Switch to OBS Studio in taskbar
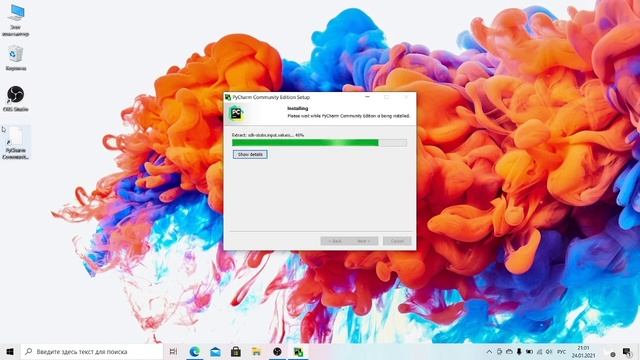The width and height of the screenshot is (640, 360). tap(277, 351)
